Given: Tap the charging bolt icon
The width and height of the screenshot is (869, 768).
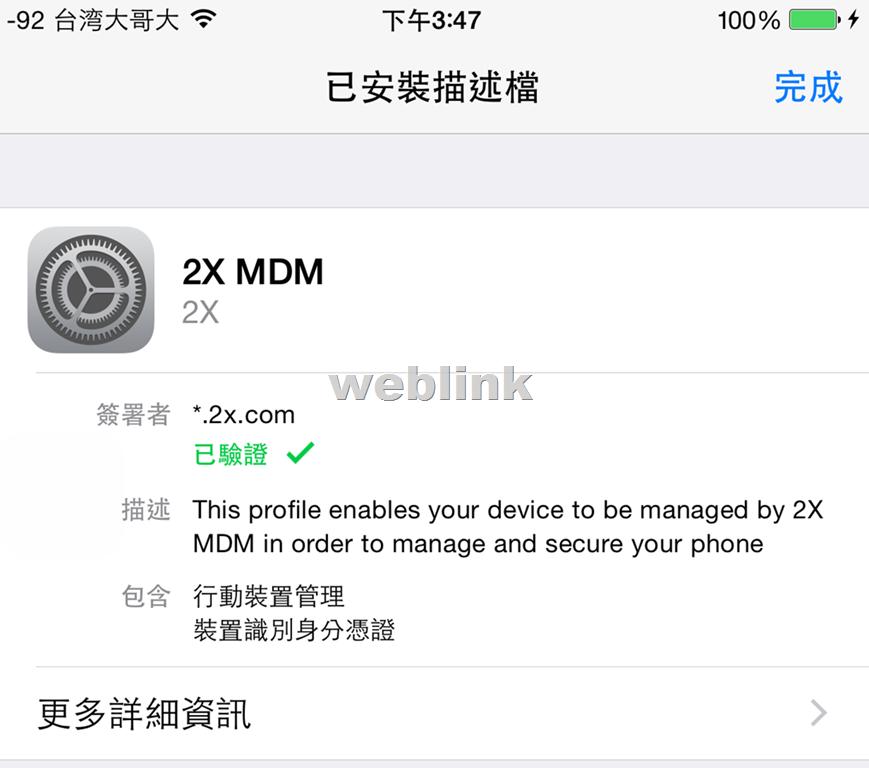Looking at the screenshot, I should tap(853, 20).
